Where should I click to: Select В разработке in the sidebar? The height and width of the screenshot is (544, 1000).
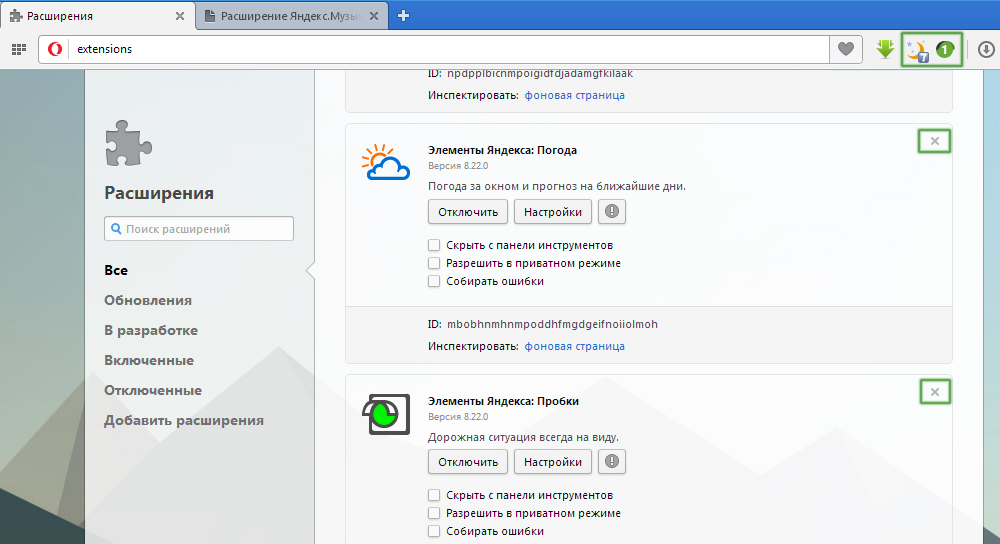point(151,330)
